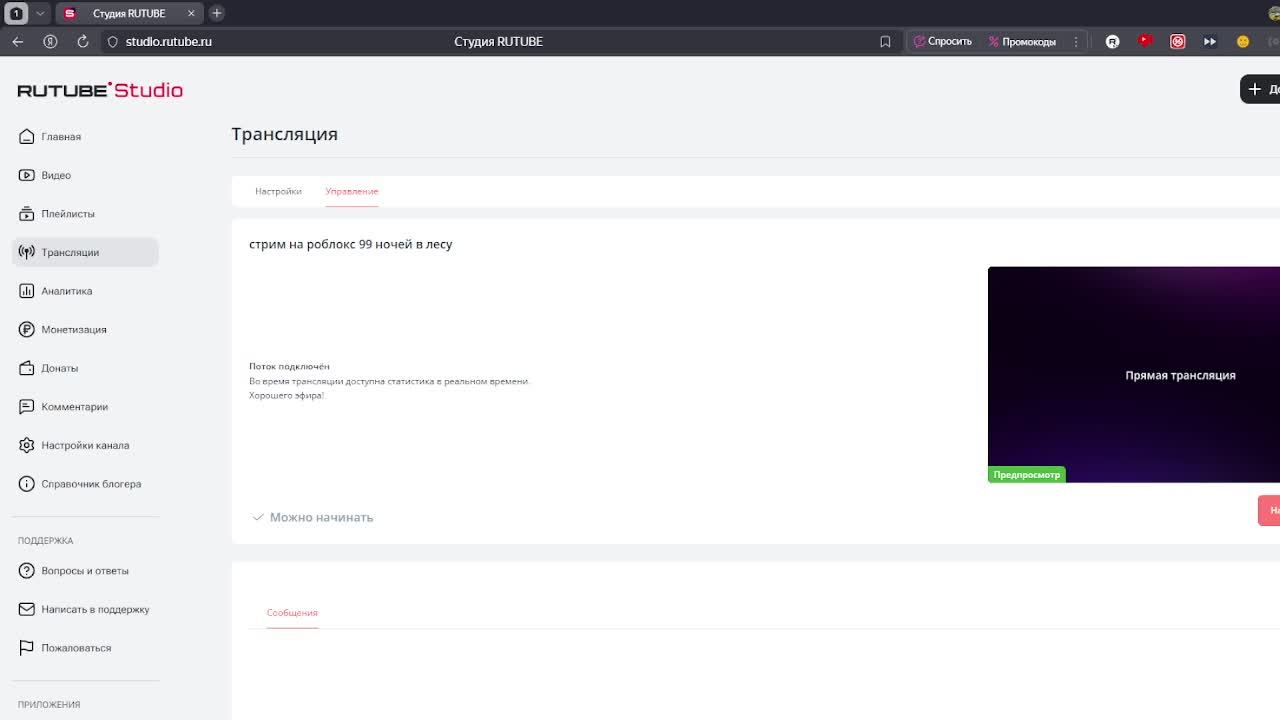Click the Комментарии speech icon
Screen dimensions: 1280x720
pos(26,406)
